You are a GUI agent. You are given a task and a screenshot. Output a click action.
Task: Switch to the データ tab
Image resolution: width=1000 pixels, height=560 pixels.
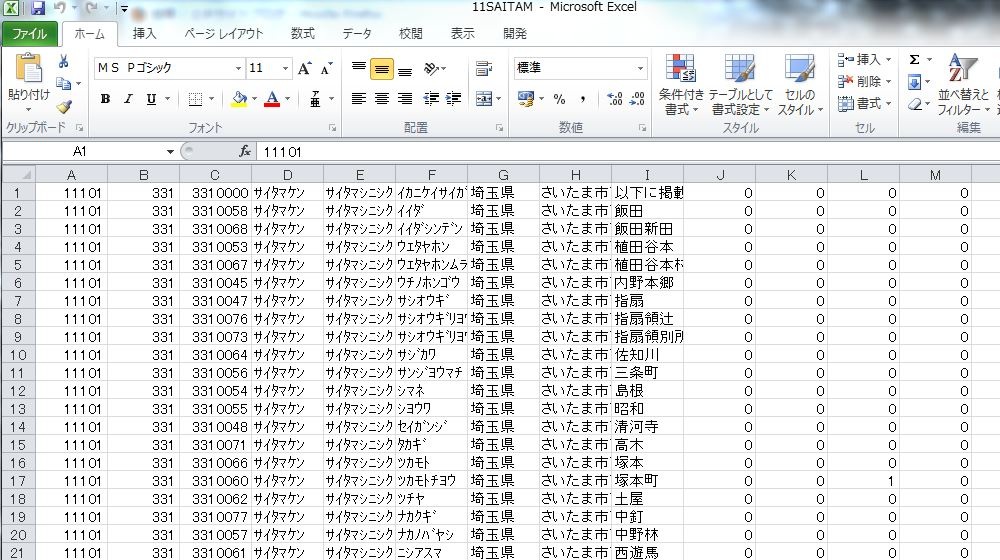pos(357,34)
